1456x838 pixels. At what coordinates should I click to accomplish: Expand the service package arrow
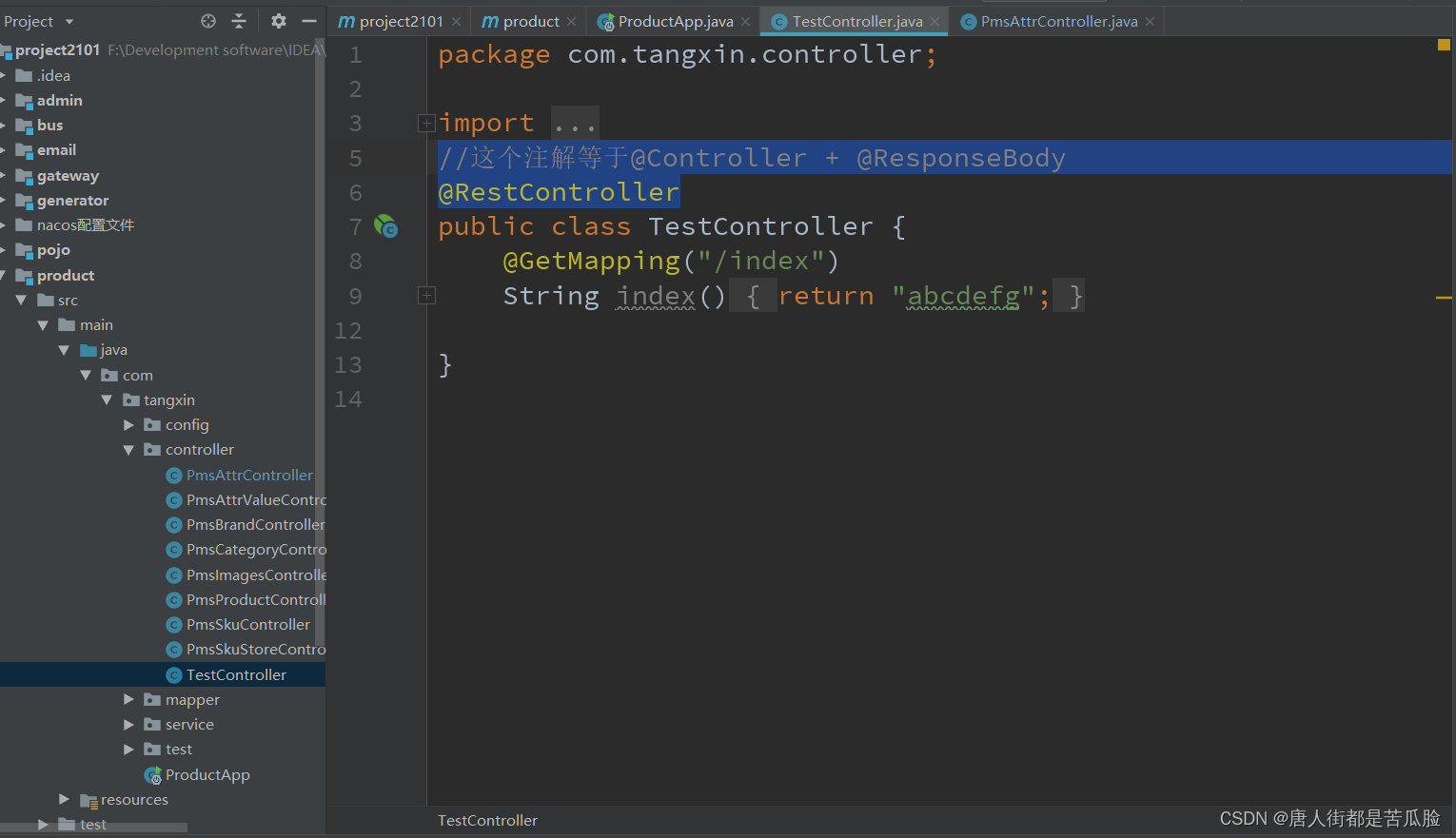[128, 725]
